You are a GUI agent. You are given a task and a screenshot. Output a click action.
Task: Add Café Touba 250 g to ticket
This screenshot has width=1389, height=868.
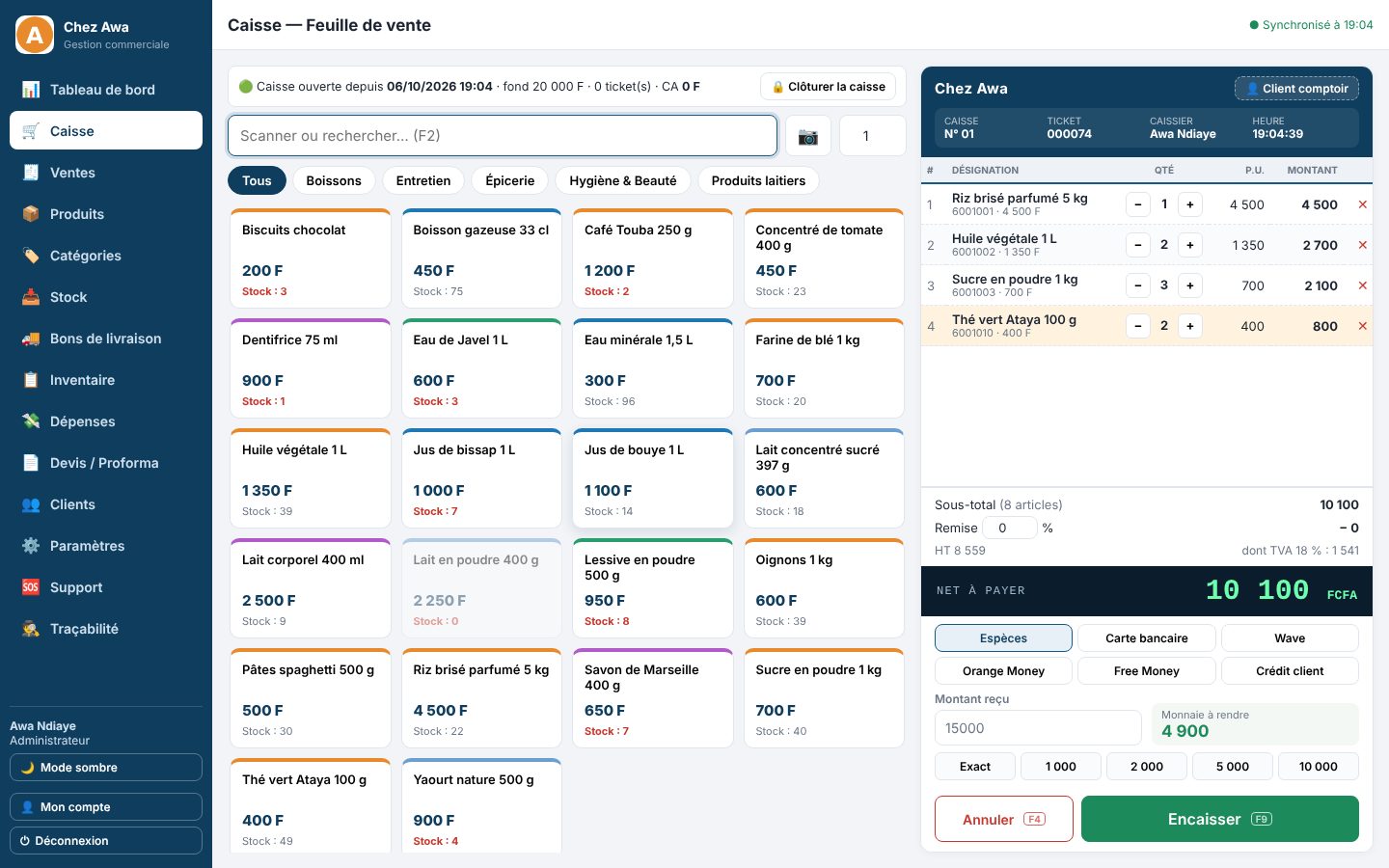click(x=653, y=259)
